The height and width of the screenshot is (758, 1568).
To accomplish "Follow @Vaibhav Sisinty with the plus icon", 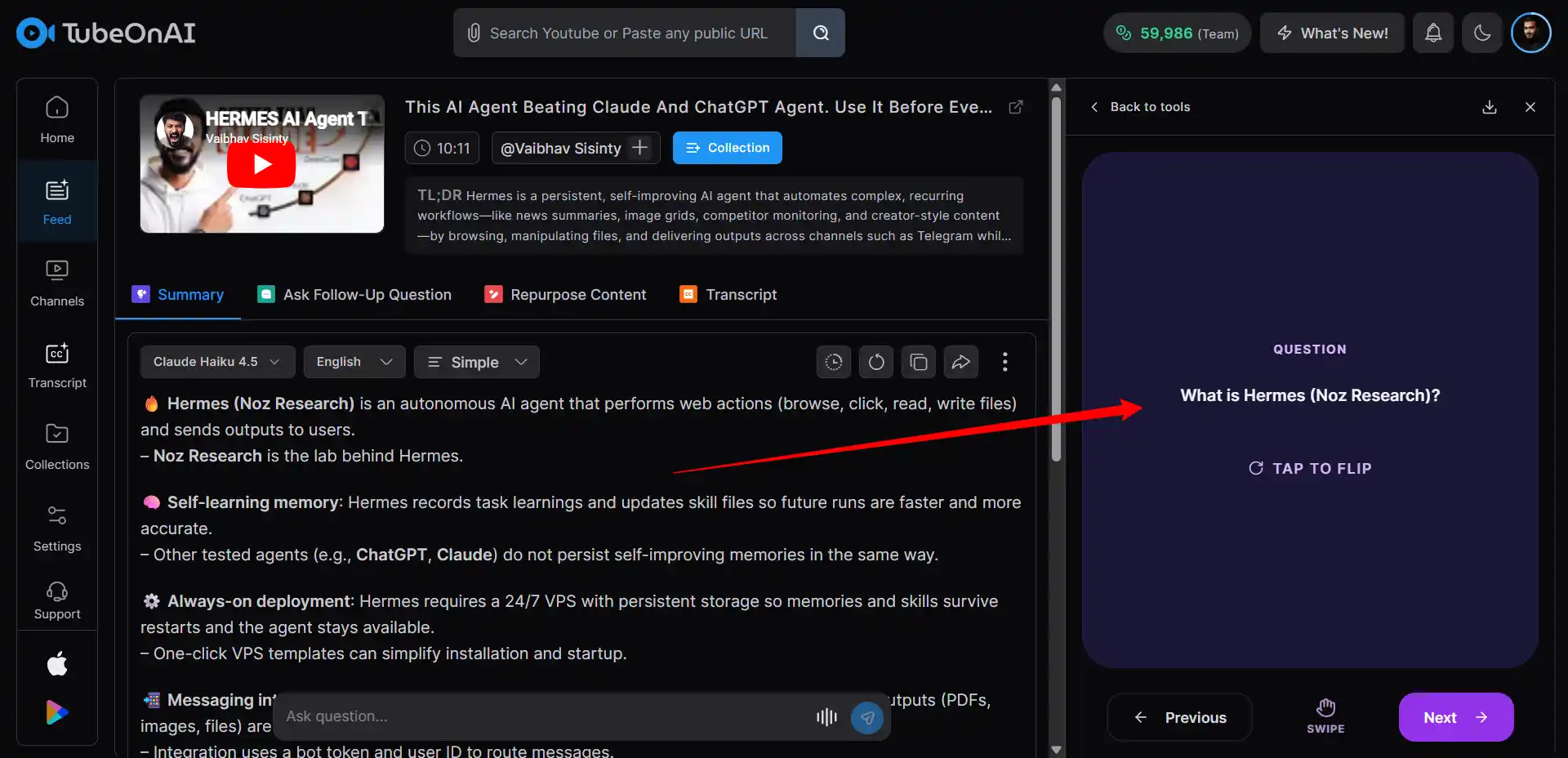I will [x=640, y=147].
